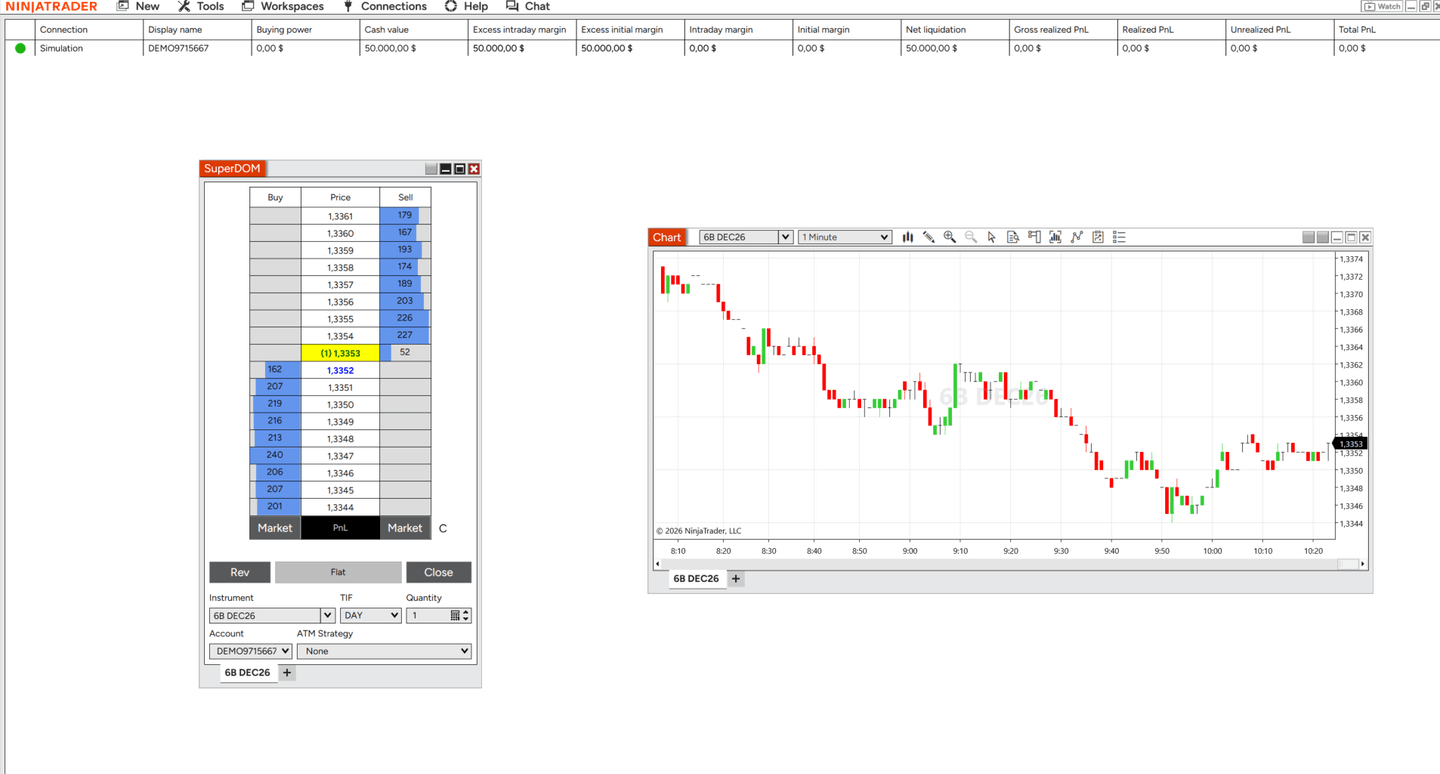Click the Watch icon at top right
1440x774 pixels.
click(1383, 6)
